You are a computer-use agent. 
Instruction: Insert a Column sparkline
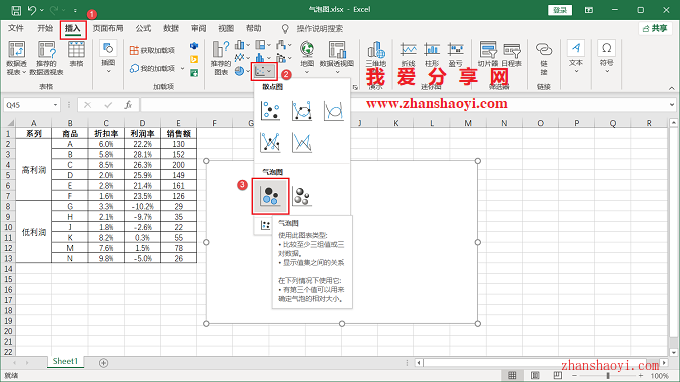pos(432,54)
